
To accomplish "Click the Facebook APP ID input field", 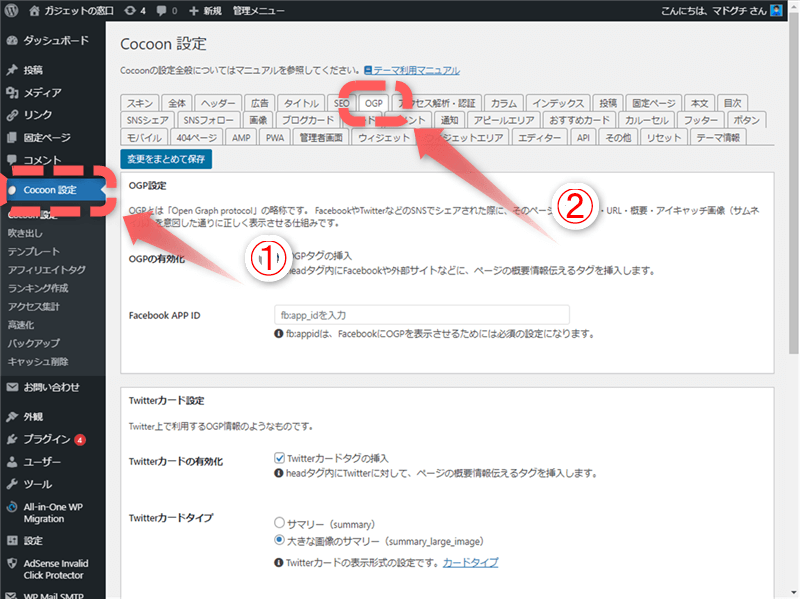I will (421, 315).
